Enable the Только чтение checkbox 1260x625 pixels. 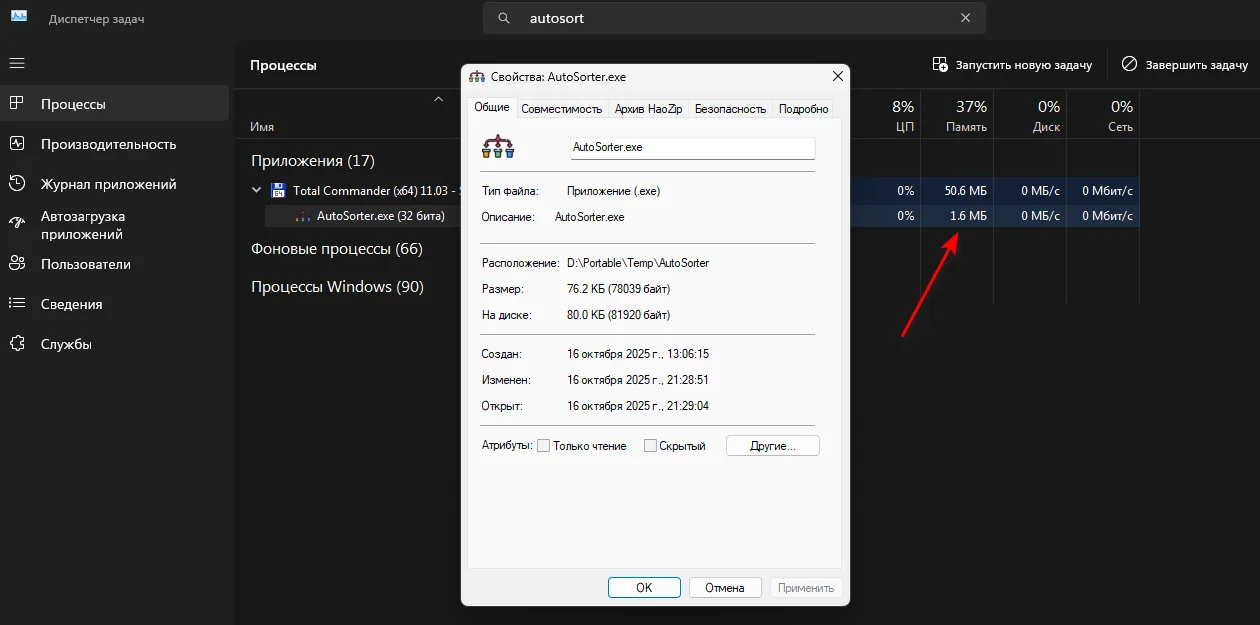(x=544, y=446)
